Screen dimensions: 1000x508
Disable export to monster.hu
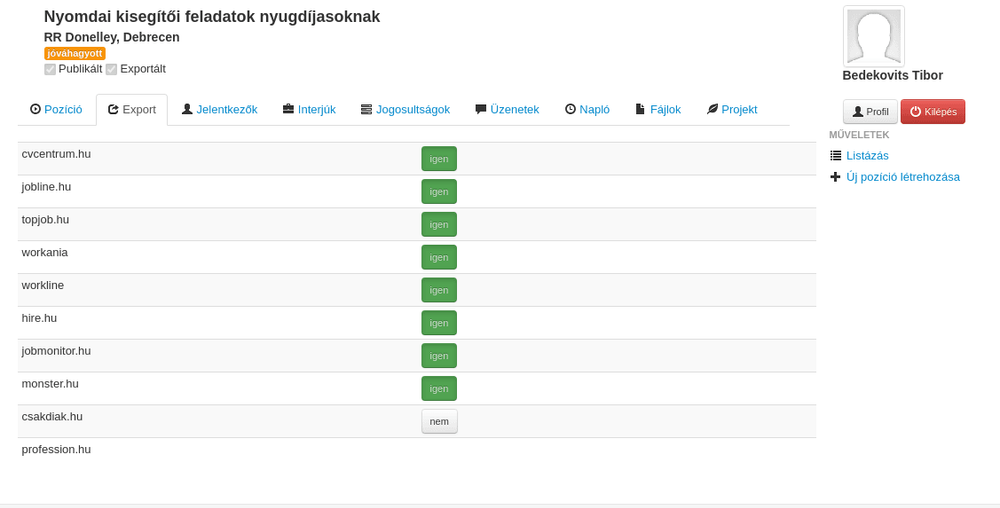[x=439, y=389]
